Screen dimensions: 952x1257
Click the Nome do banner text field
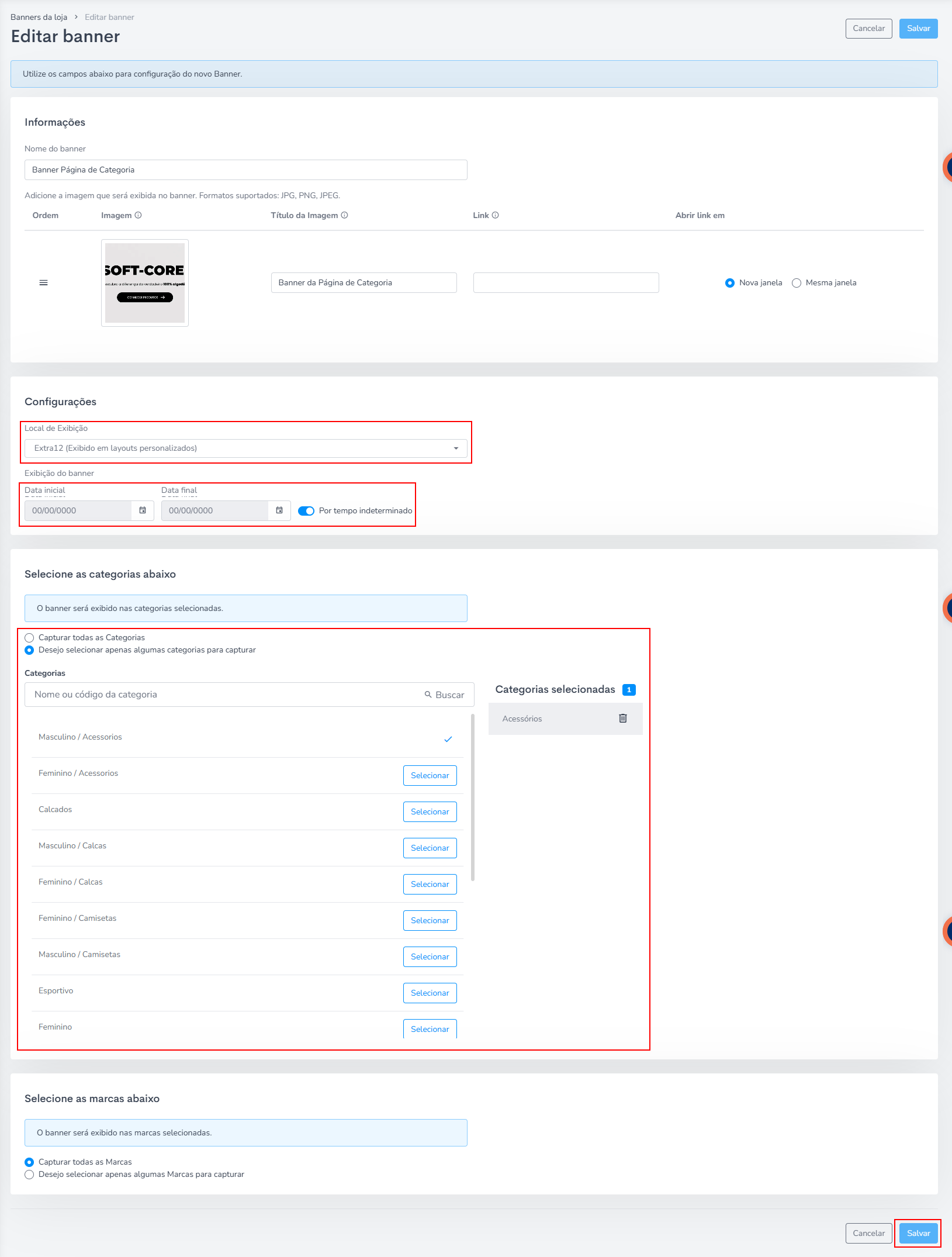(245, 170)
